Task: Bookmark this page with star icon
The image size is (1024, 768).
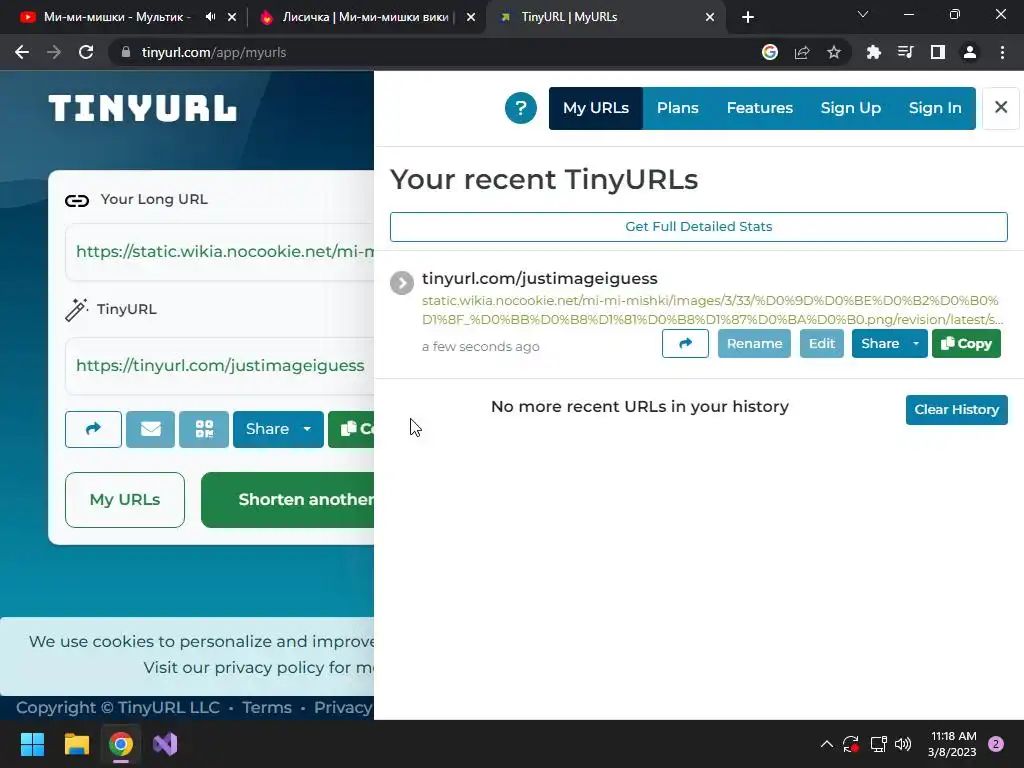Action: 834,52
